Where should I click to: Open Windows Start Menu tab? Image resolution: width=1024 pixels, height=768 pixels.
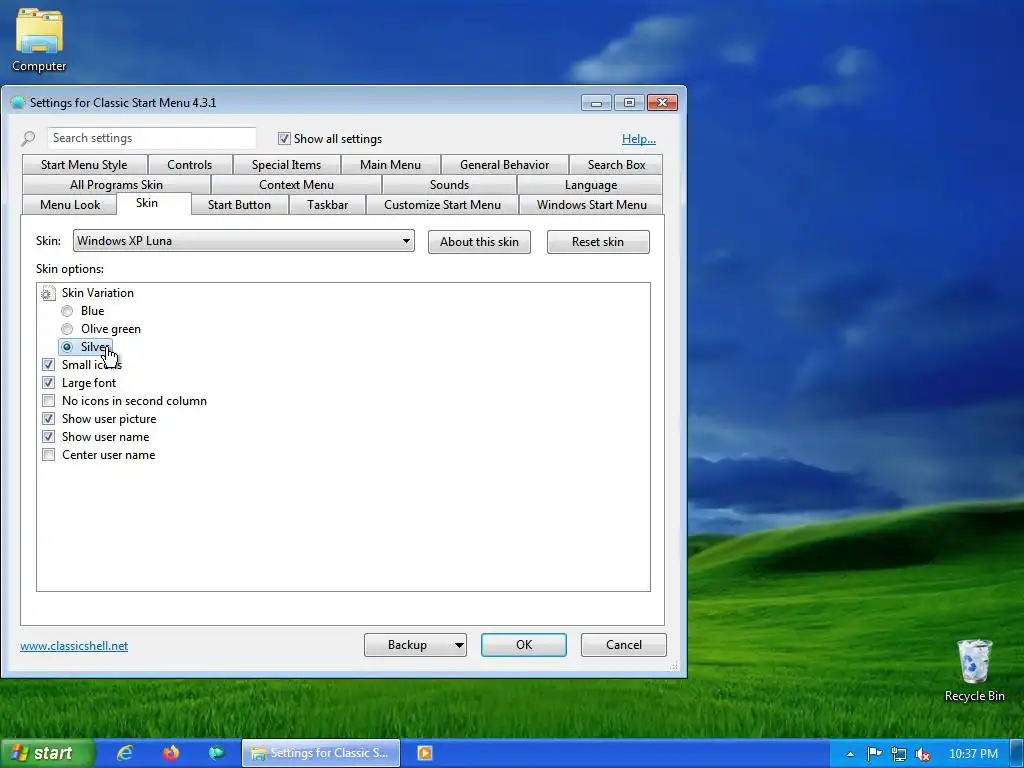coord(592,204)
